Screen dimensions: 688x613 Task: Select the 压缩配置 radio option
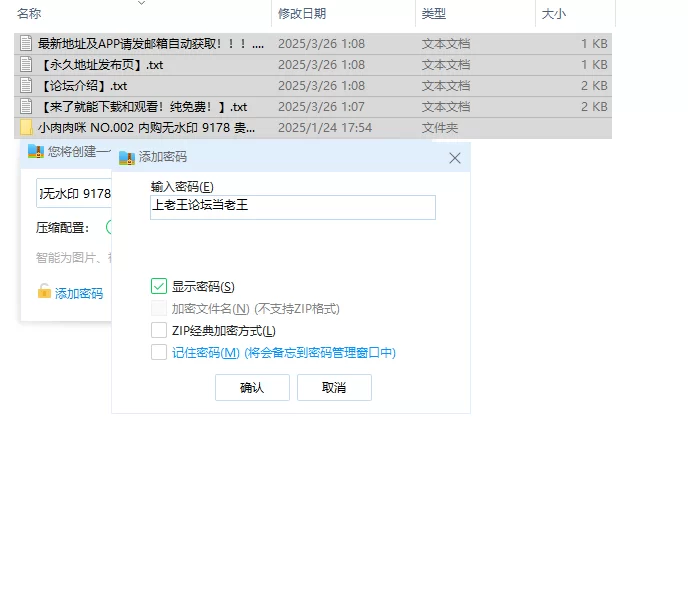coord(109,227)
